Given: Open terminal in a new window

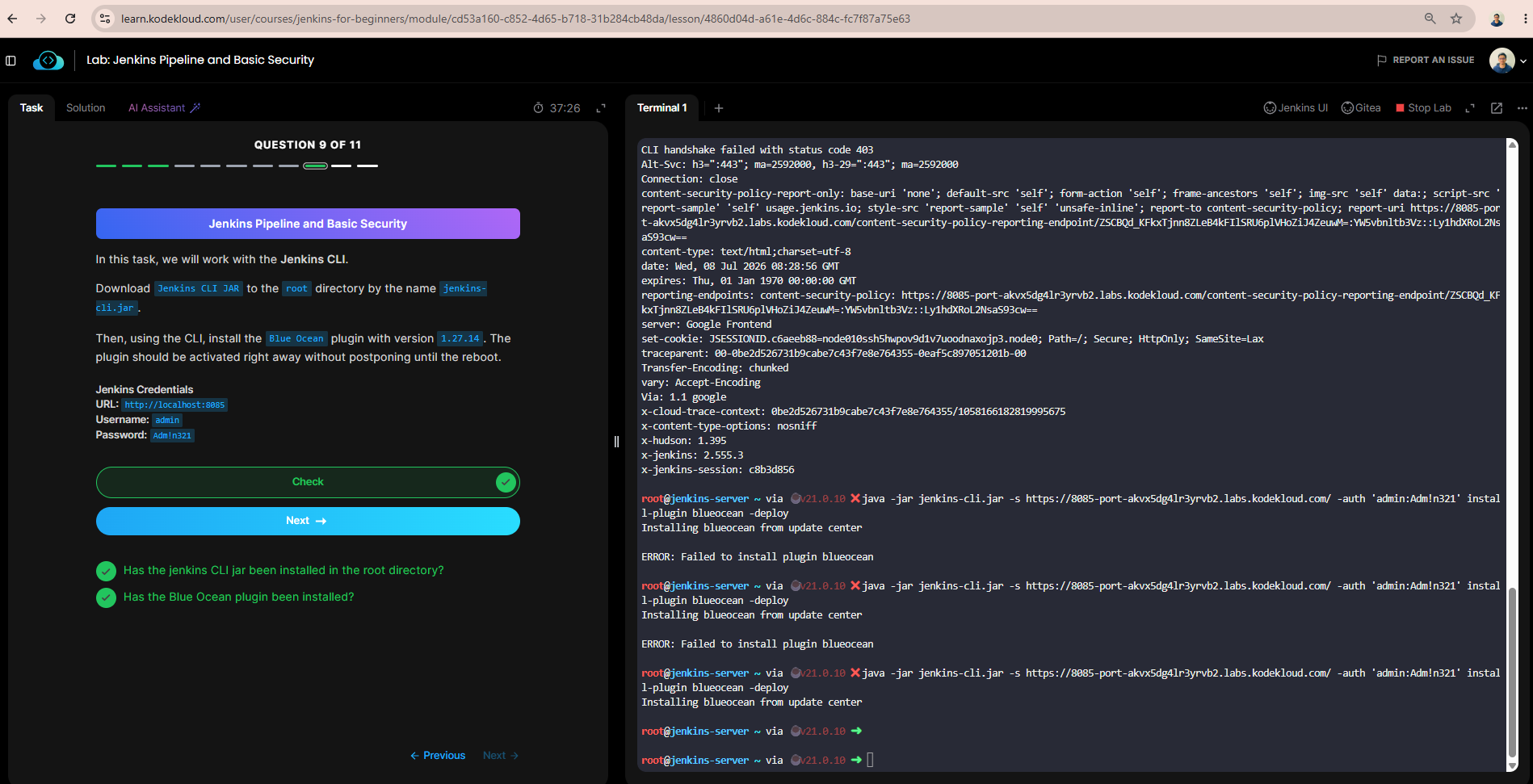Looking at the screenshot, I should pos(1497,108).
